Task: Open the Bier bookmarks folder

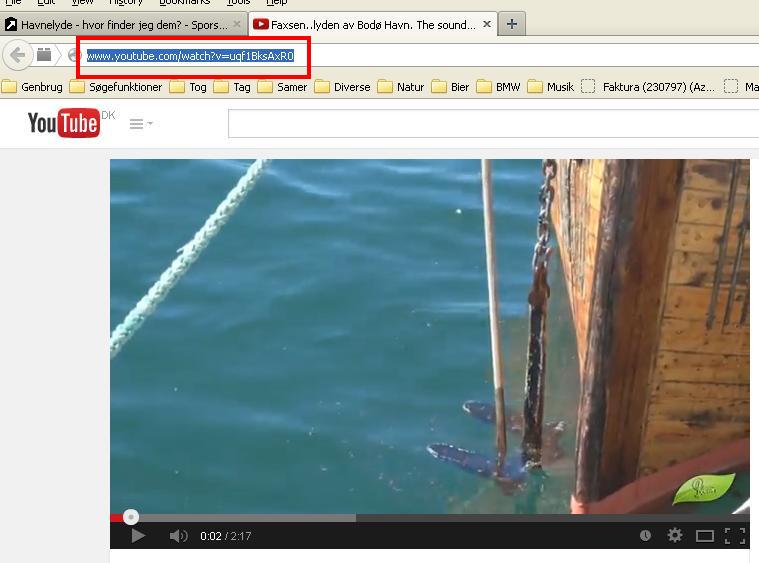Action: [x=450, y=87]
